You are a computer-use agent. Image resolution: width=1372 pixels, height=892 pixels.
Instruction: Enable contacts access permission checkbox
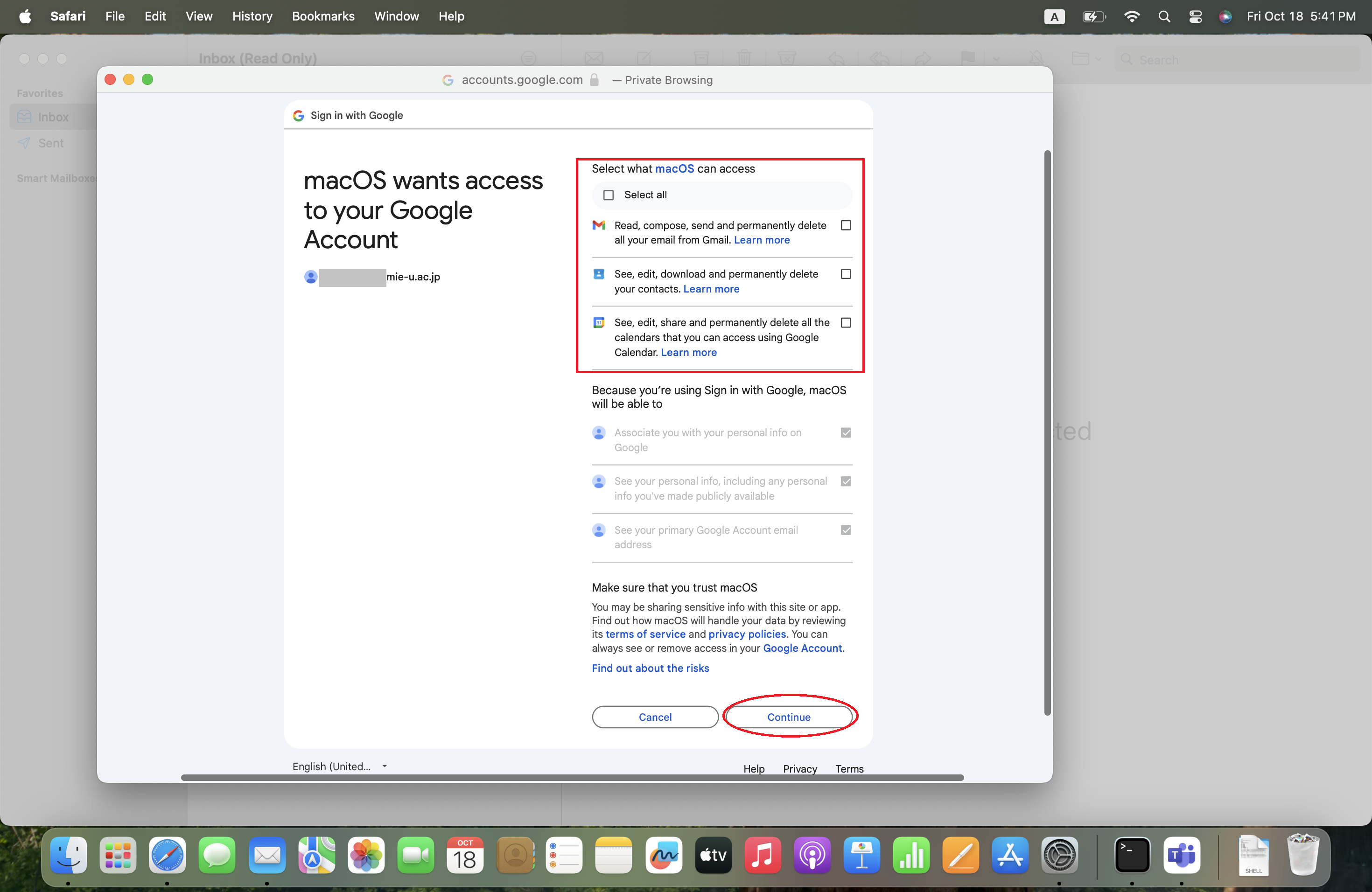846,274
